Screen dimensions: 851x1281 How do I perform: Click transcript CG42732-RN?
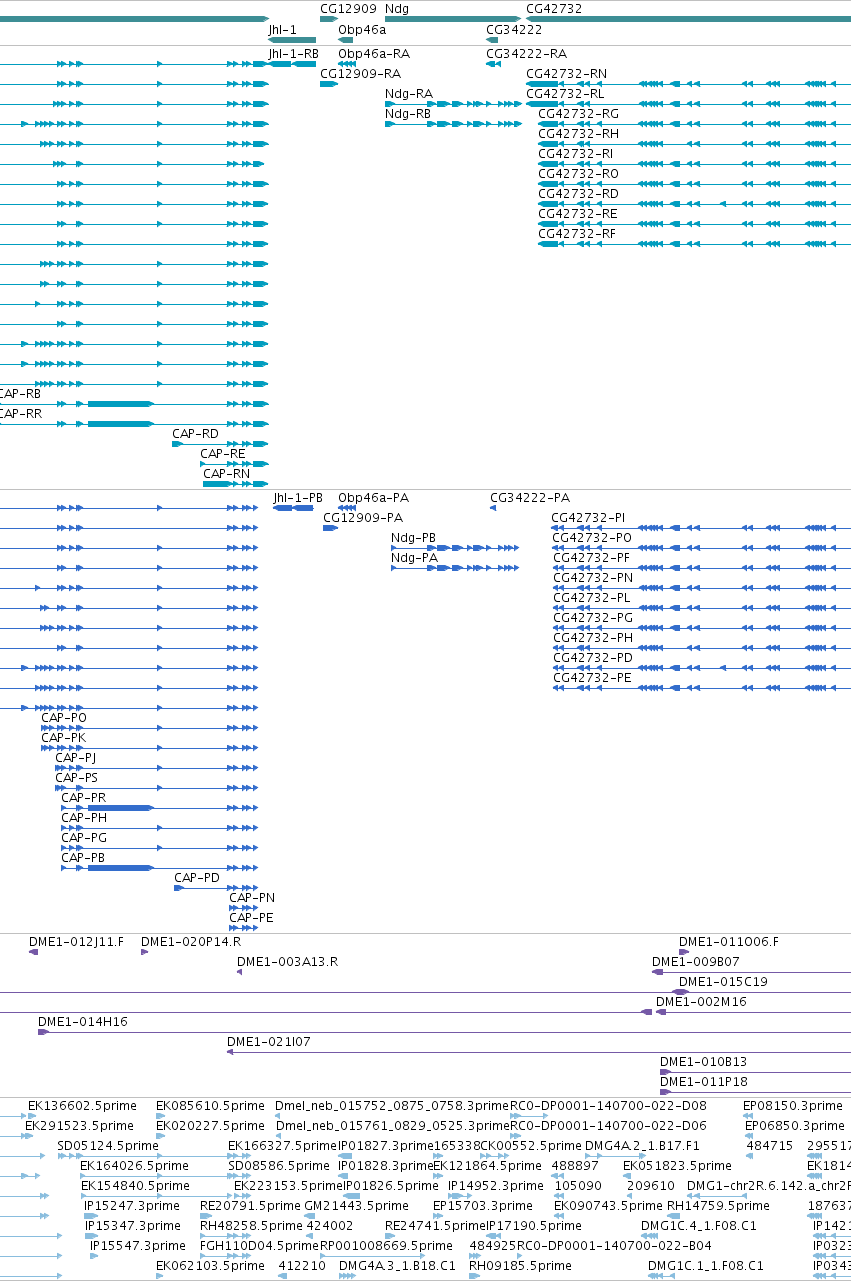pyautogui.click(x=566, y=73)
